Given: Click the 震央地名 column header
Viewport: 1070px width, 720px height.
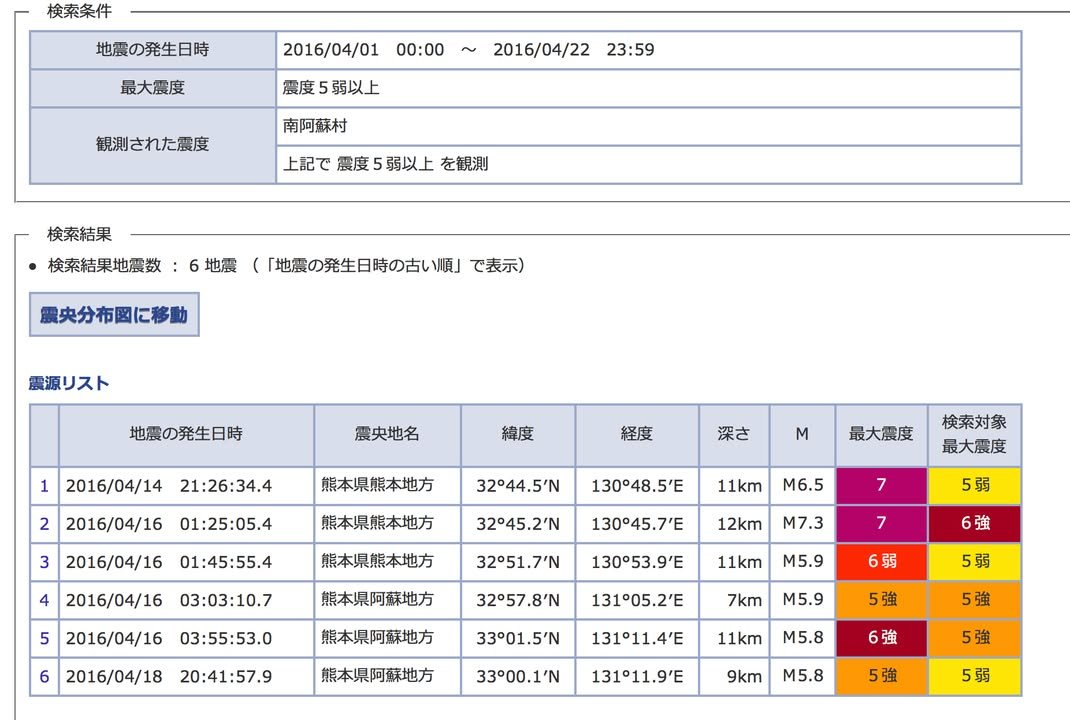Looking at the screenshot, I should click(x=387, y=434).
